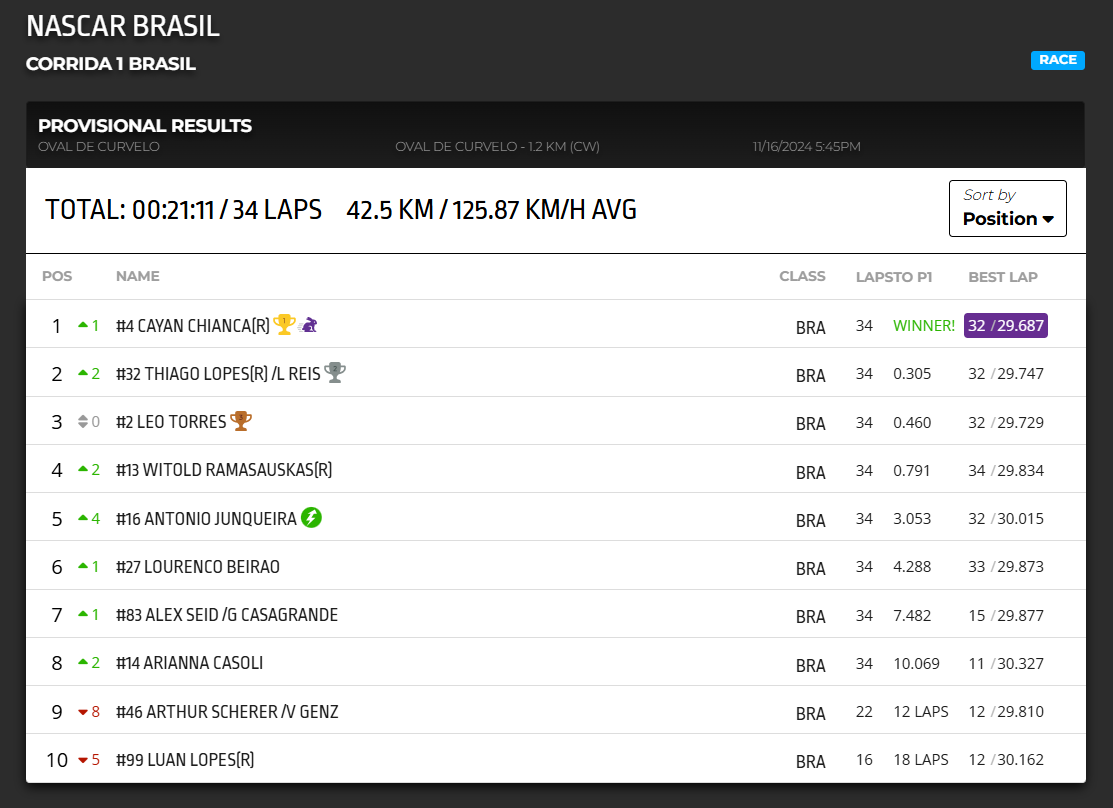Click the 10.069 gap value
The width and height of the screenshot is (1113, 808).
click(916, 664)
